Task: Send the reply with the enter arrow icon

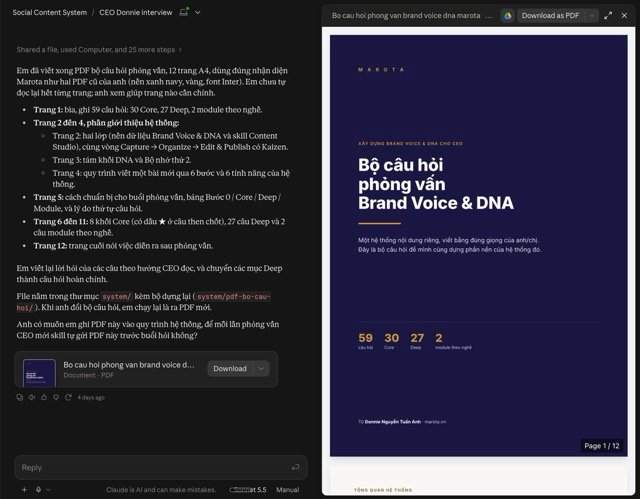Action: coord(296,467)
